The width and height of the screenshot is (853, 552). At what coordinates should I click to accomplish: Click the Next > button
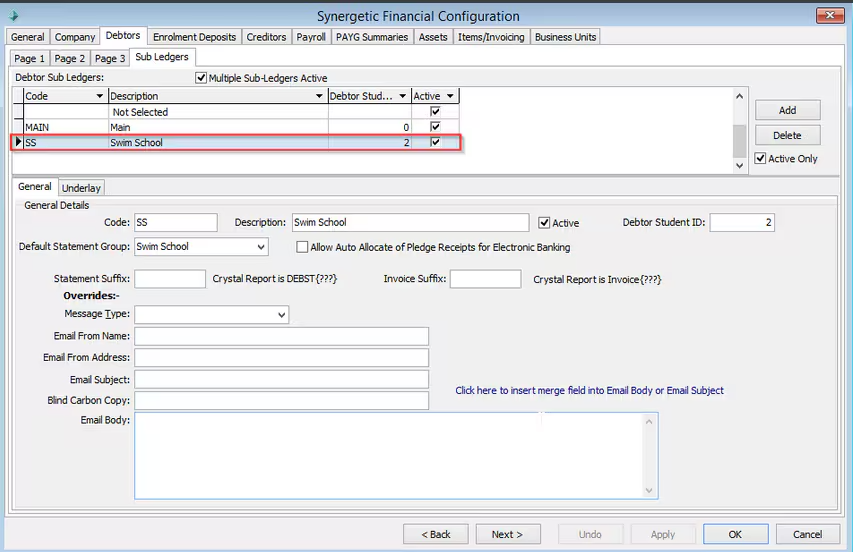pyautogui.click(x=508, y=535)
